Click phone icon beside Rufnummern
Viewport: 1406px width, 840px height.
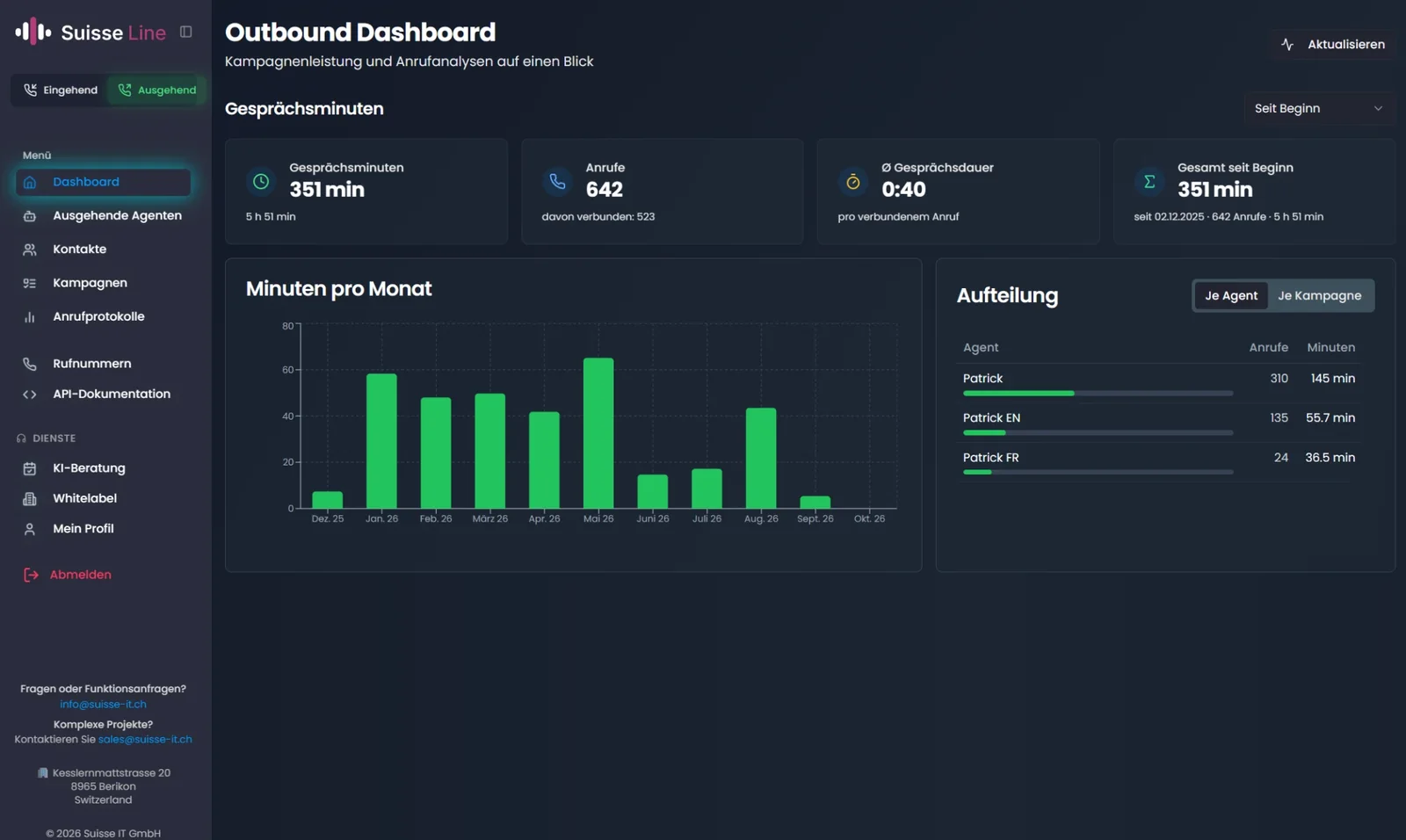(30, 364)
